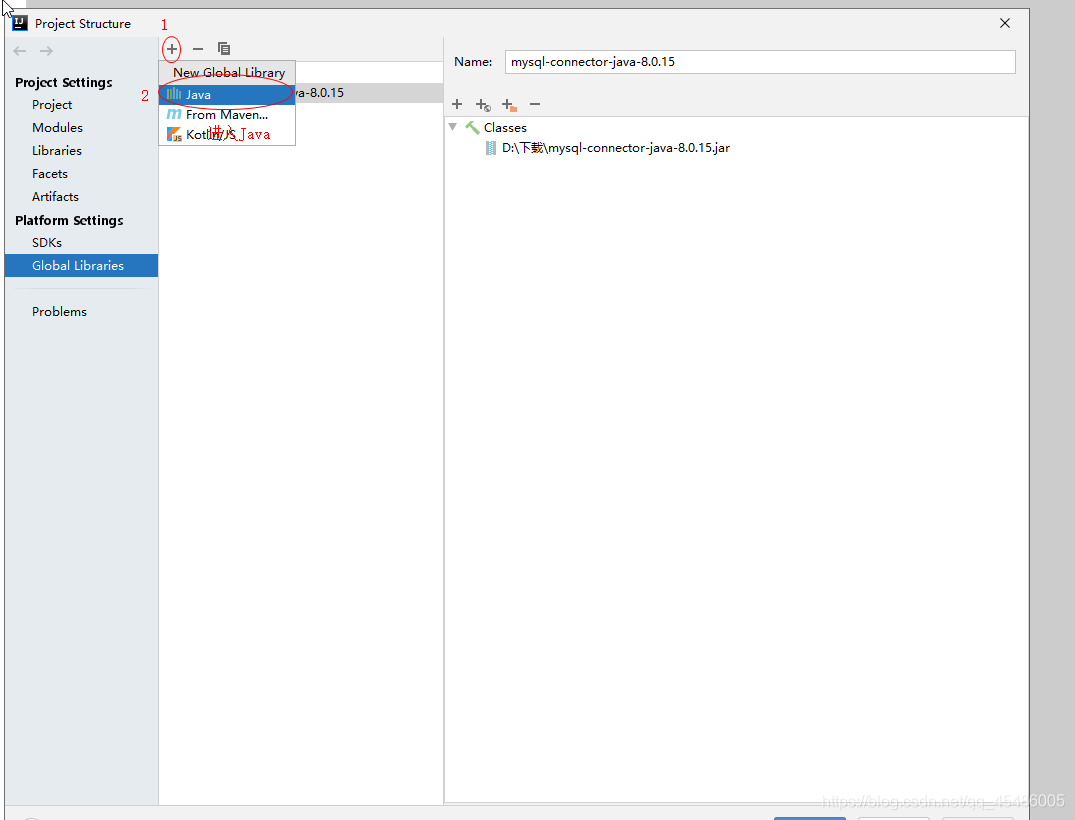Select the Classes node label
Viewport: 1075px width, 820px height.
tap(505, 128)
